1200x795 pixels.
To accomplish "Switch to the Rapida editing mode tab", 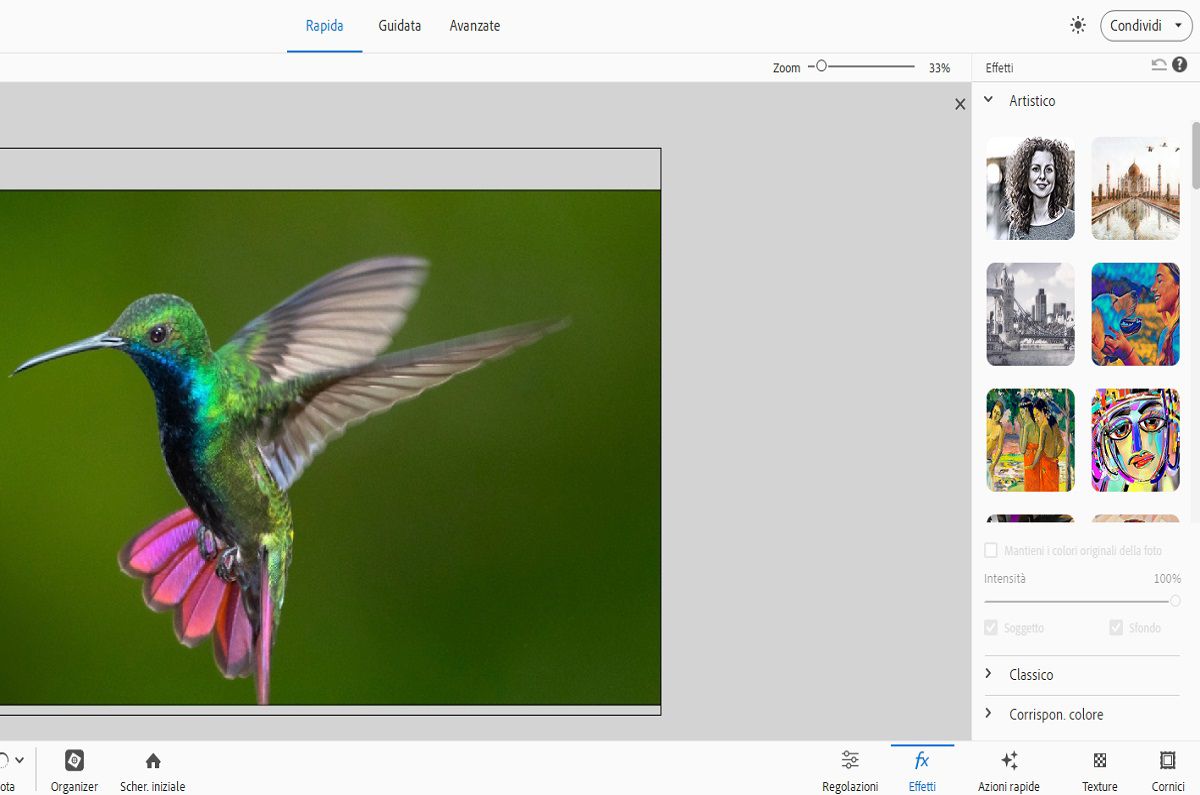I will [x=324, y=26].
